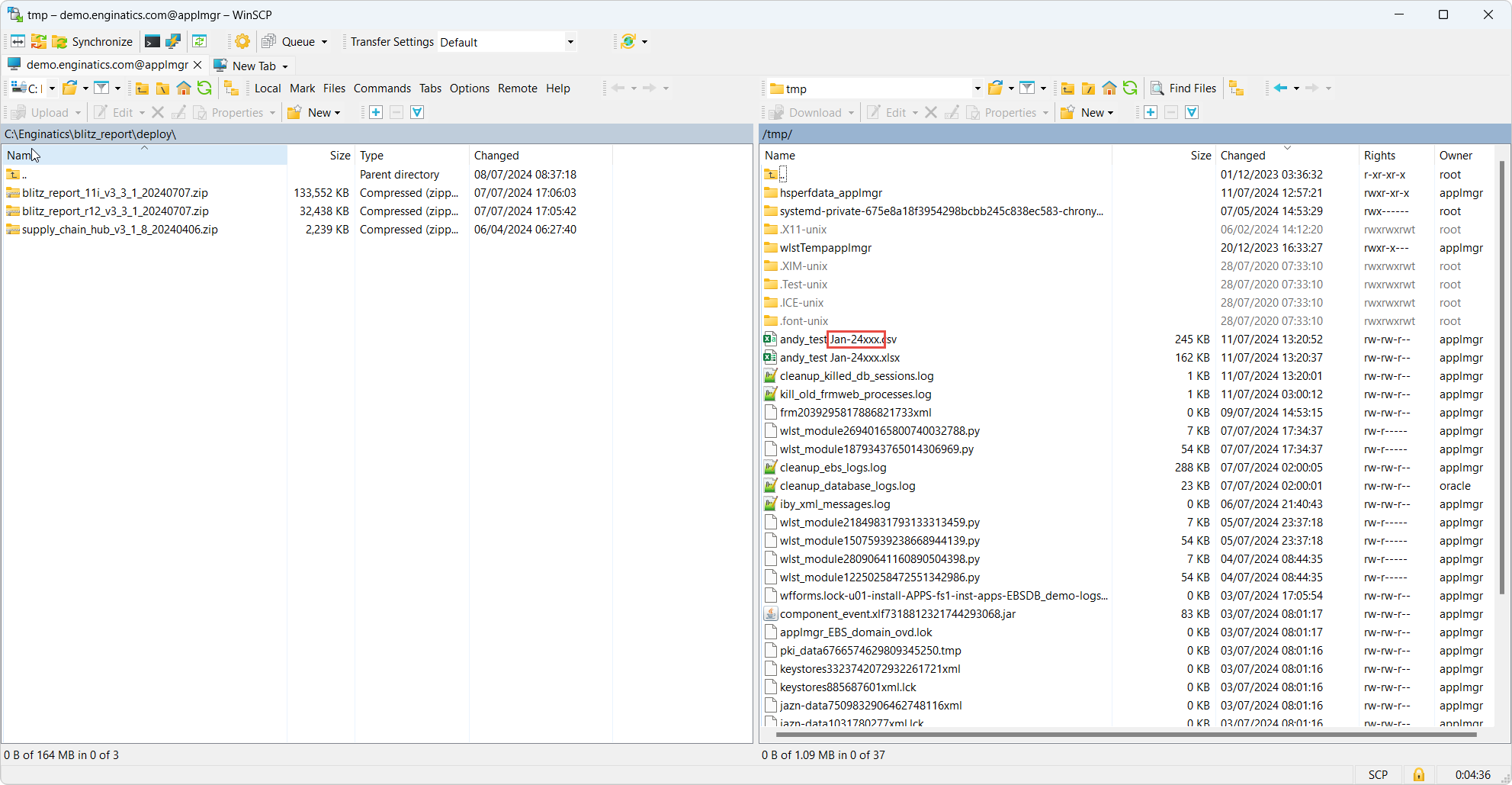Viewport: 1512px width, 785px height.
Task: Open the Options menu
Action: 470,88
